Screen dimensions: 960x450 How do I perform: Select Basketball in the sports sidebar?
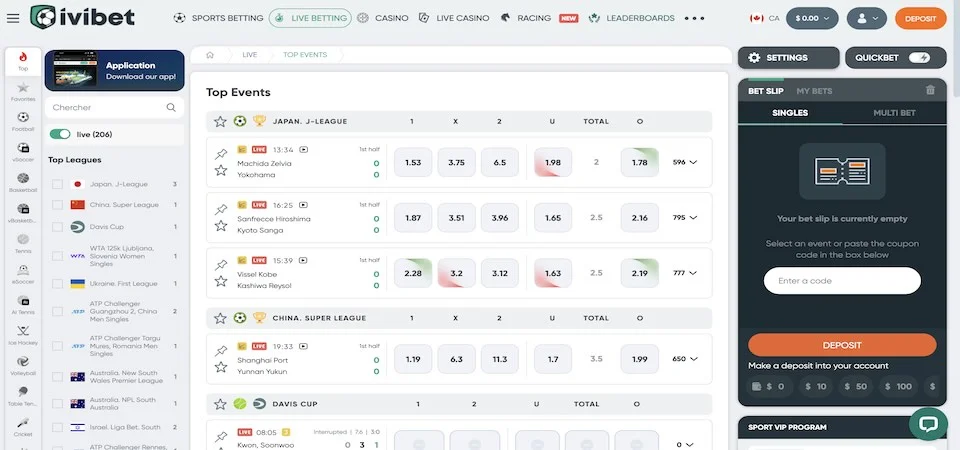(23, 182)
